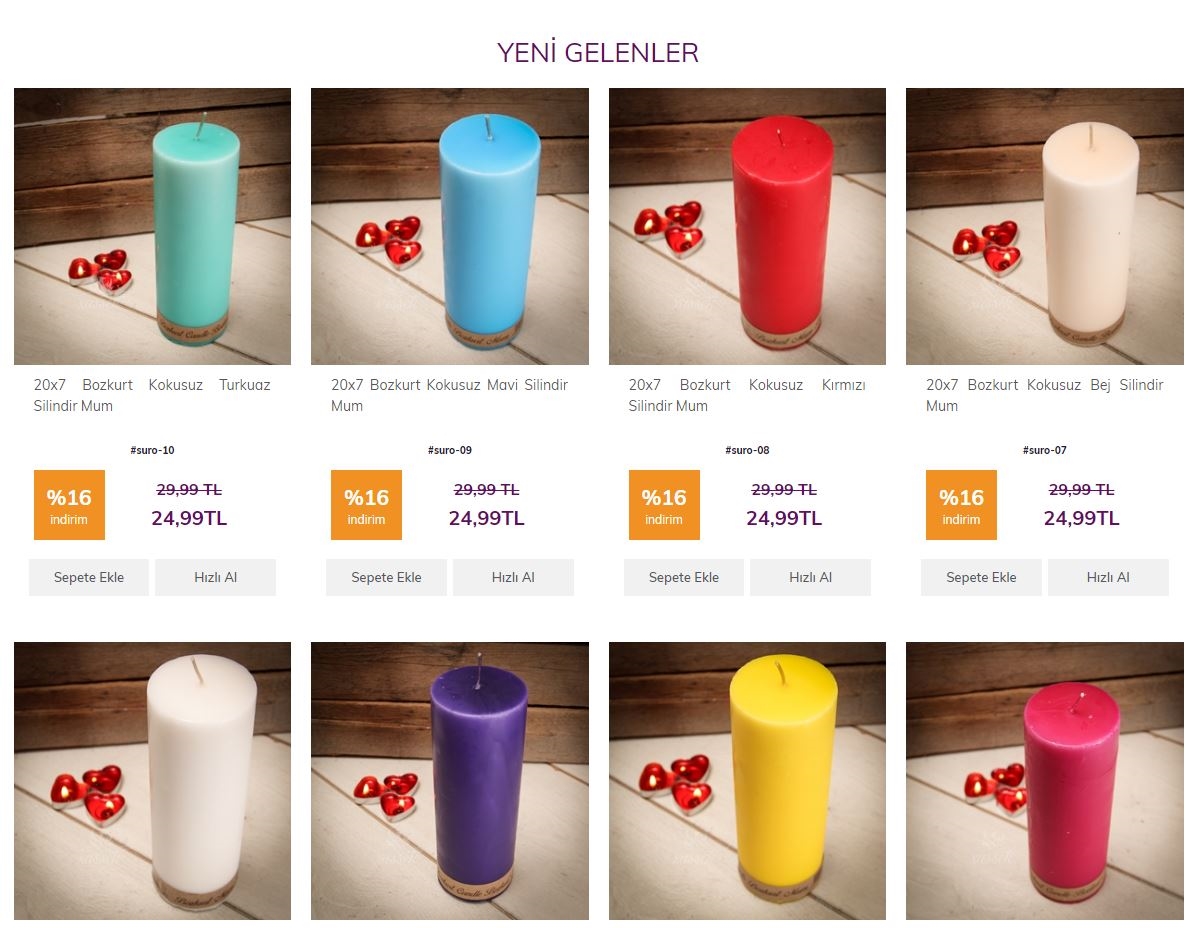Open 20x7 Bozkurt Kokusuz Kırmızı Silindir Mum link
The image size is (1194, 928).
click(x=747, y=395)
